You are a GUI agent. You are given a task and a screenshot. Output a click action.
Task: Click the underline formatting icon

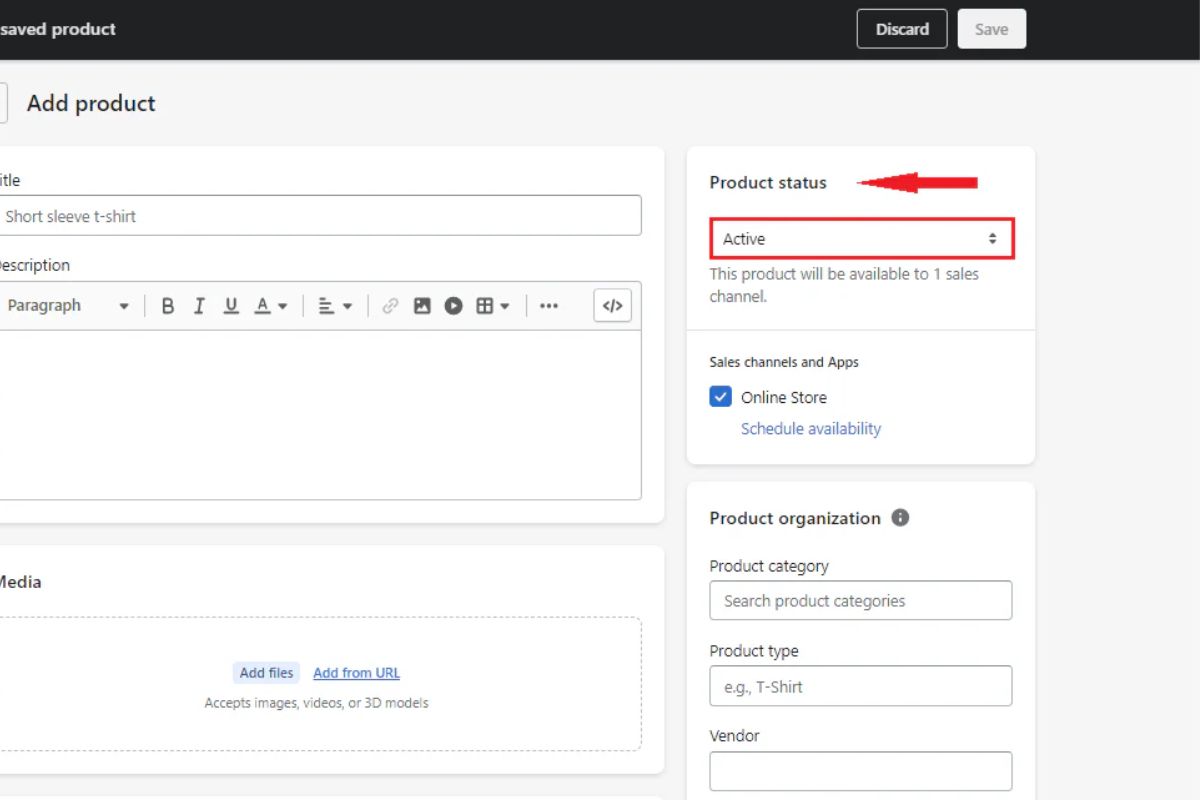(x=231, y=306)
